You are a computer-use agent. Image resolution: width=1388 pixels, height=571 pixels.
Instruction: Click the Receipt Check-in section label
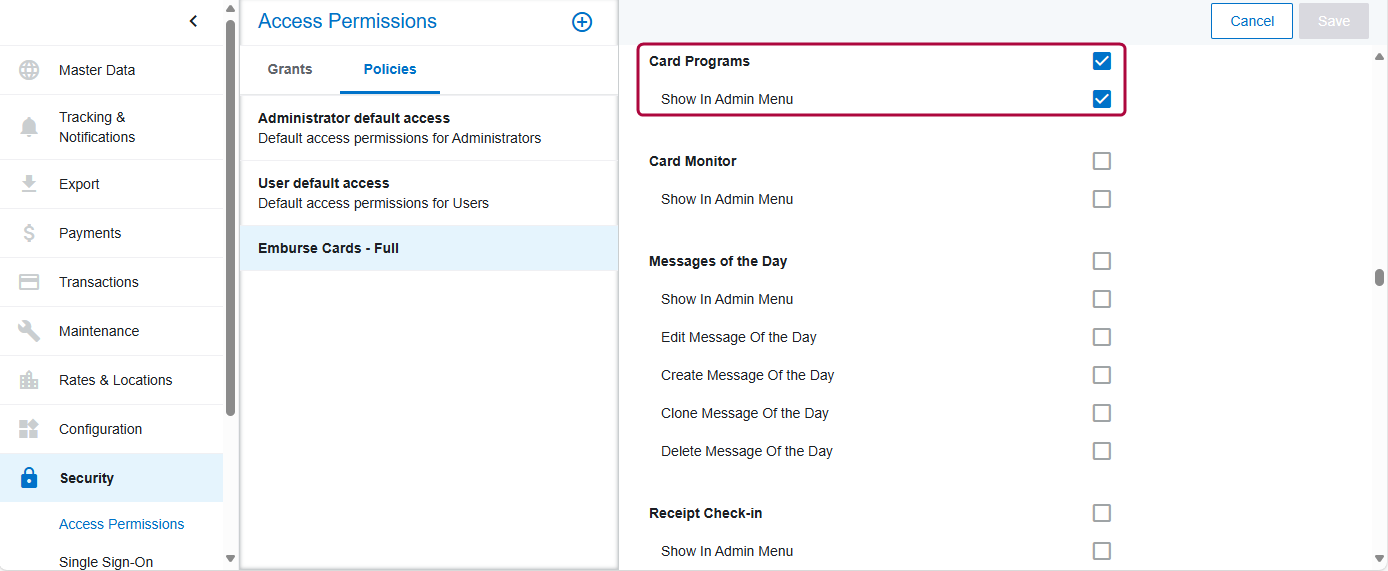point(706,513)
